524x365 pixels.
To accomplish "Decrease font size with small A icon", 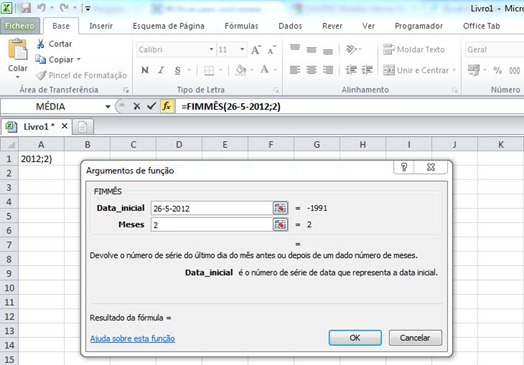I will (271, 50).
